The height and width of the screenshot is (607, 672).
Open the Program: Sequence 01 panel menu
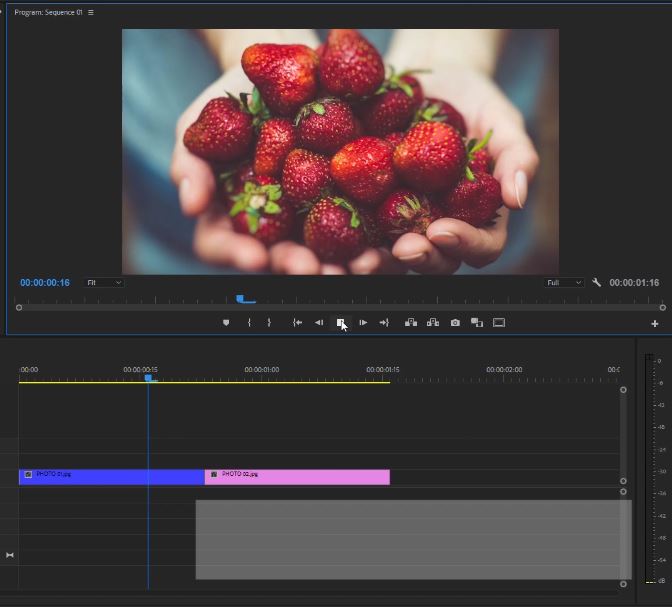point(91,12)
